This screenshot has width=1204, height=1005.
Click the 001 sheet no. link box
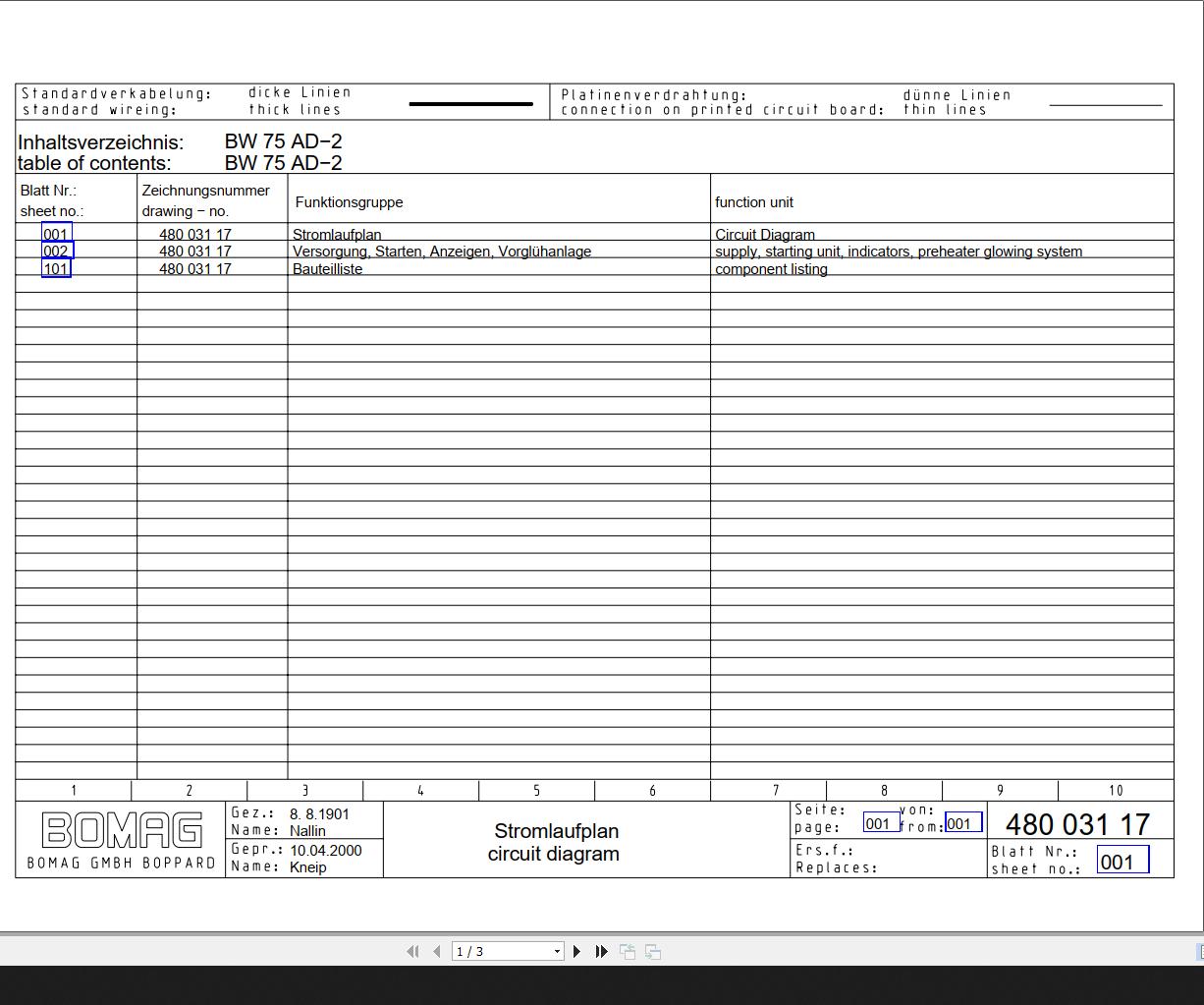point(1122,862)
